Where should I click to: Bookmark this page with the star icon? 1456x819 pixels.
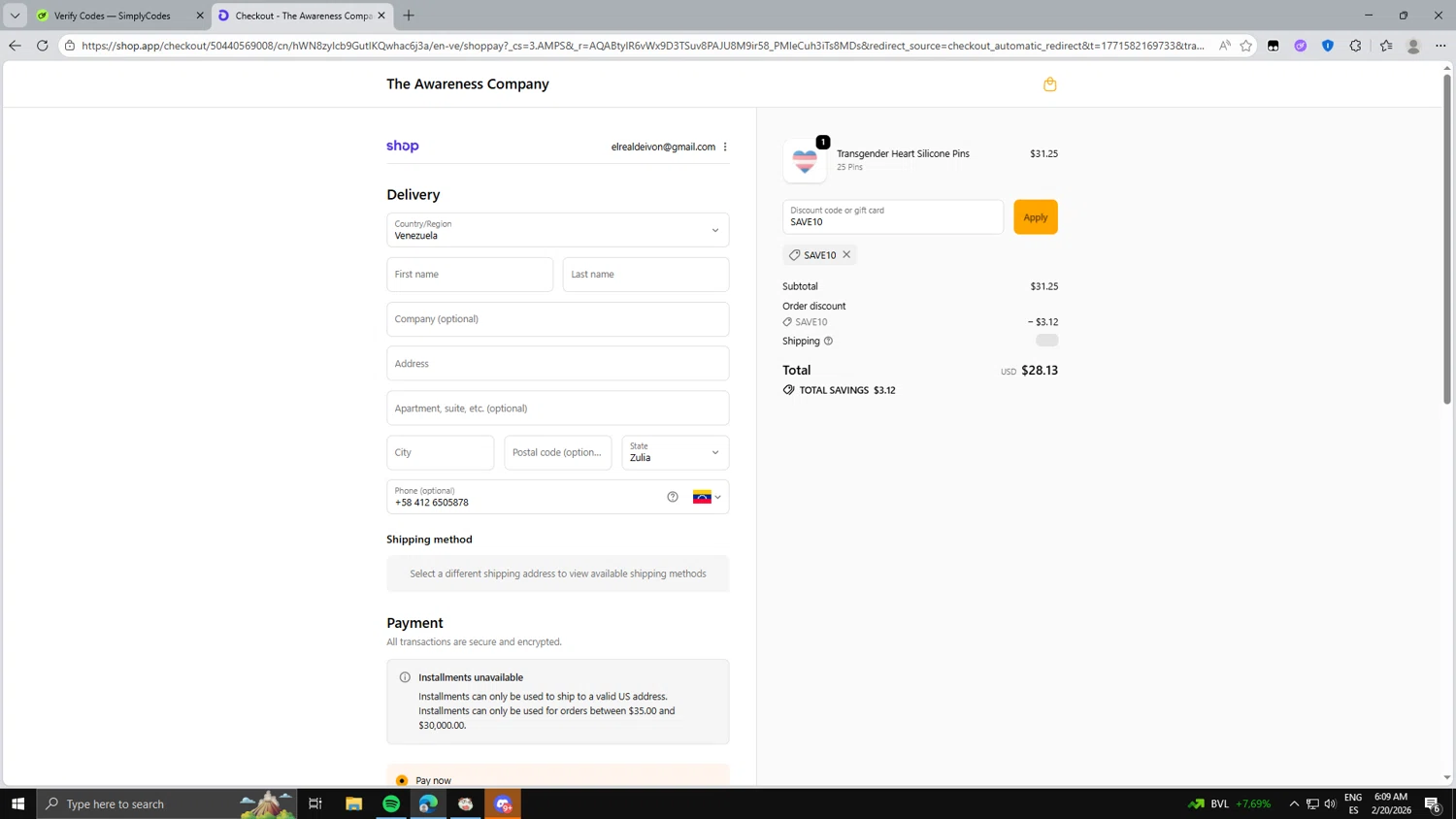(1246, 46)
